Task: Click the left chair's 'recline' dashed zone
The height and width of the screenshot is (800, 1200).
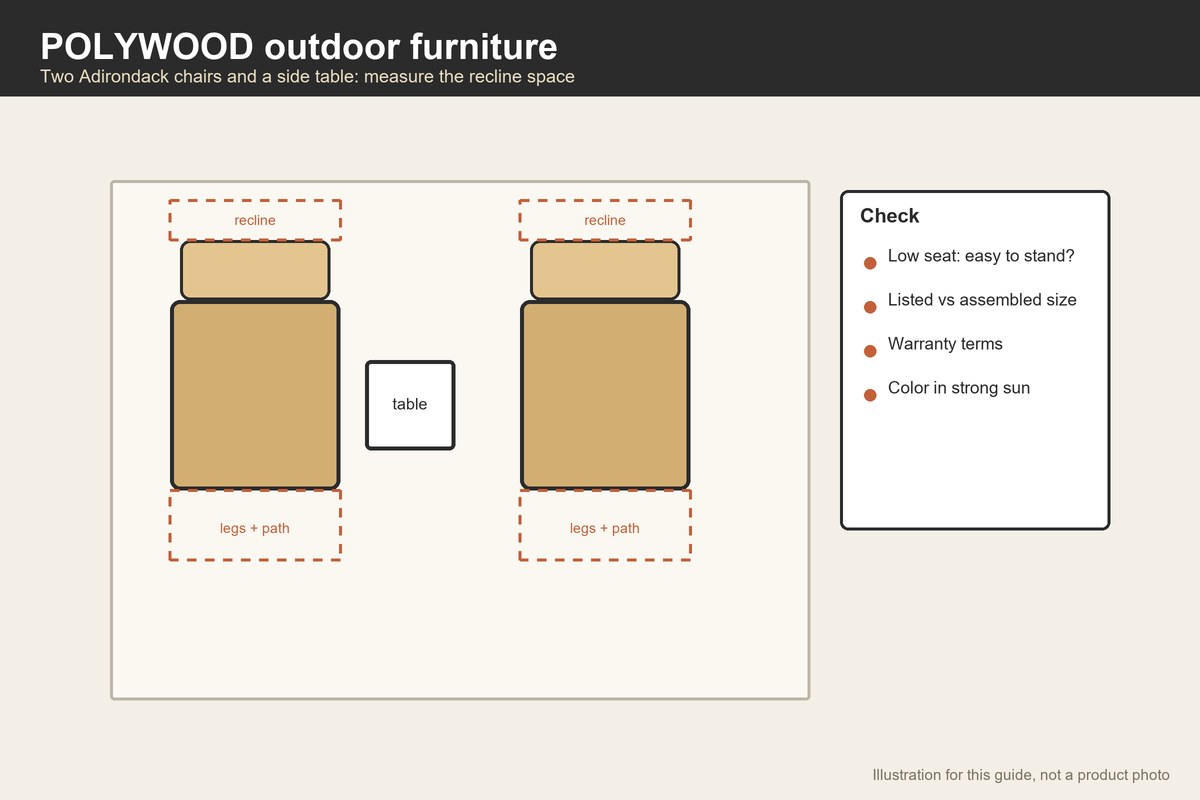Action: coord(255,220)
